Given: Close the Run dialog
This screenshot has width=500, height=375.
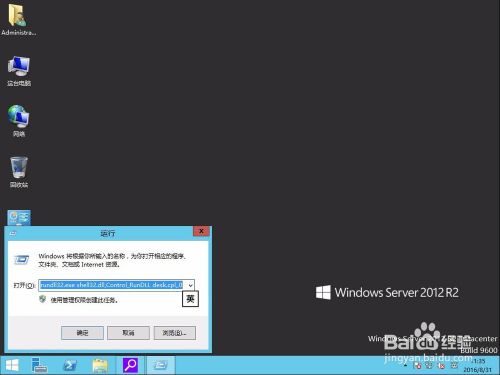Looking at the screenshot, I should pyautogui.click(x=201, y=231).
